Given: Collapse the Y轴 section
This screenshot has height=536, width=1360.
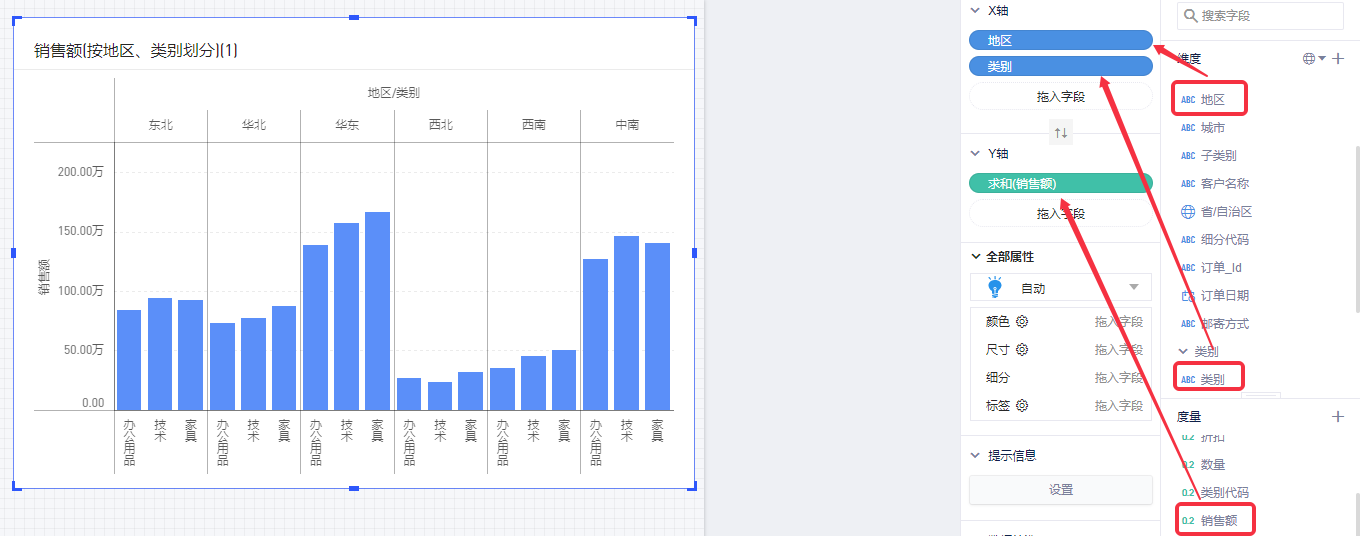Looking at the screenshot, I should tap(975, 153).
